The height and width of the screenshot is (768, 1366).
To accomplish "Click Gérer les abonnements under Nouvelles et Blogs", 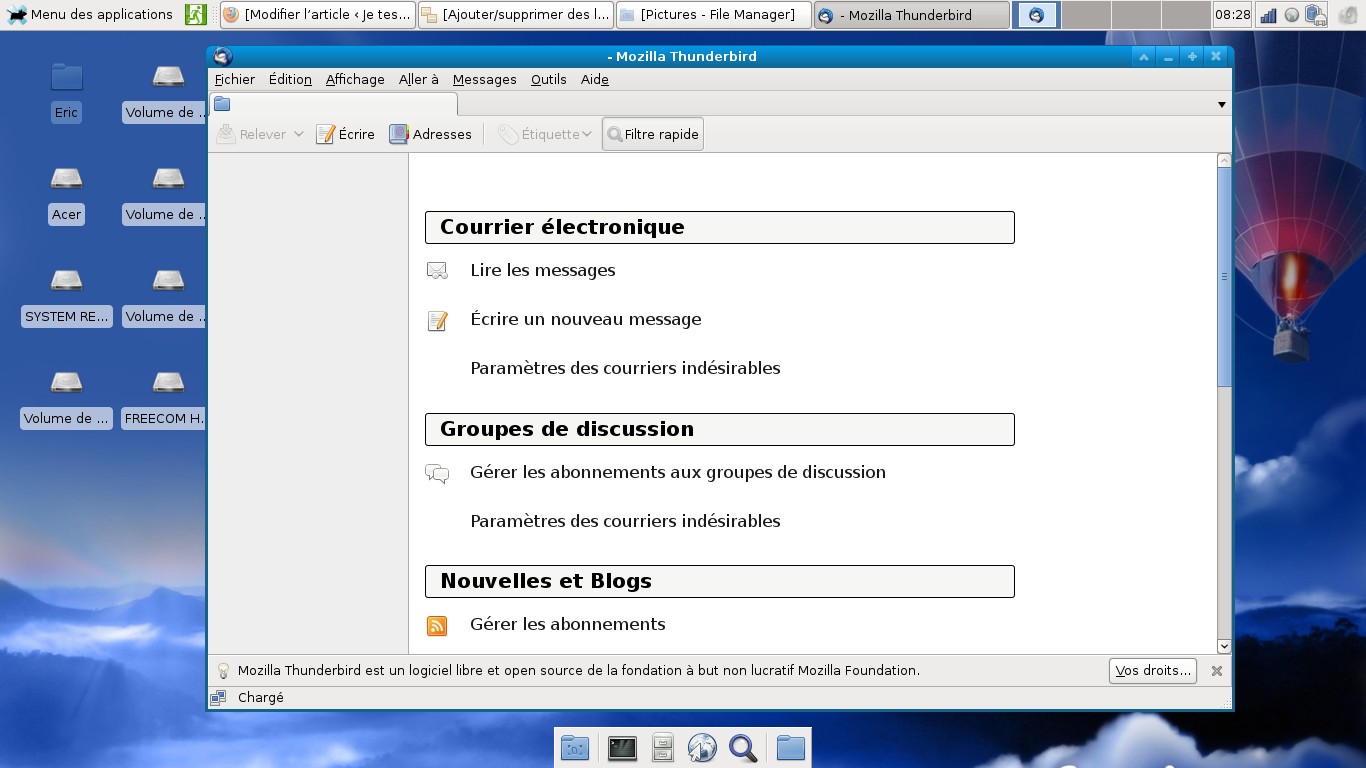I will coord(568,624).
